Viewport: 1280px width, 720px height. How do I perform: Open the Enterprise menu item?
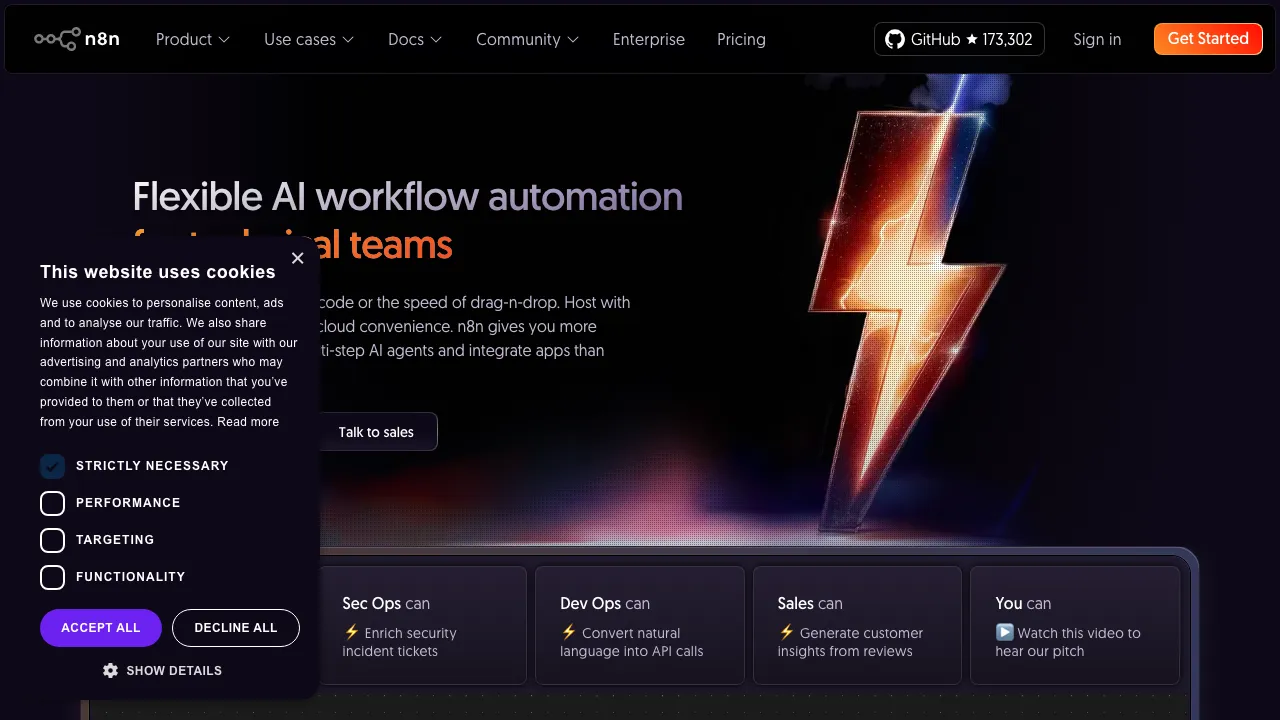[648, 39]
